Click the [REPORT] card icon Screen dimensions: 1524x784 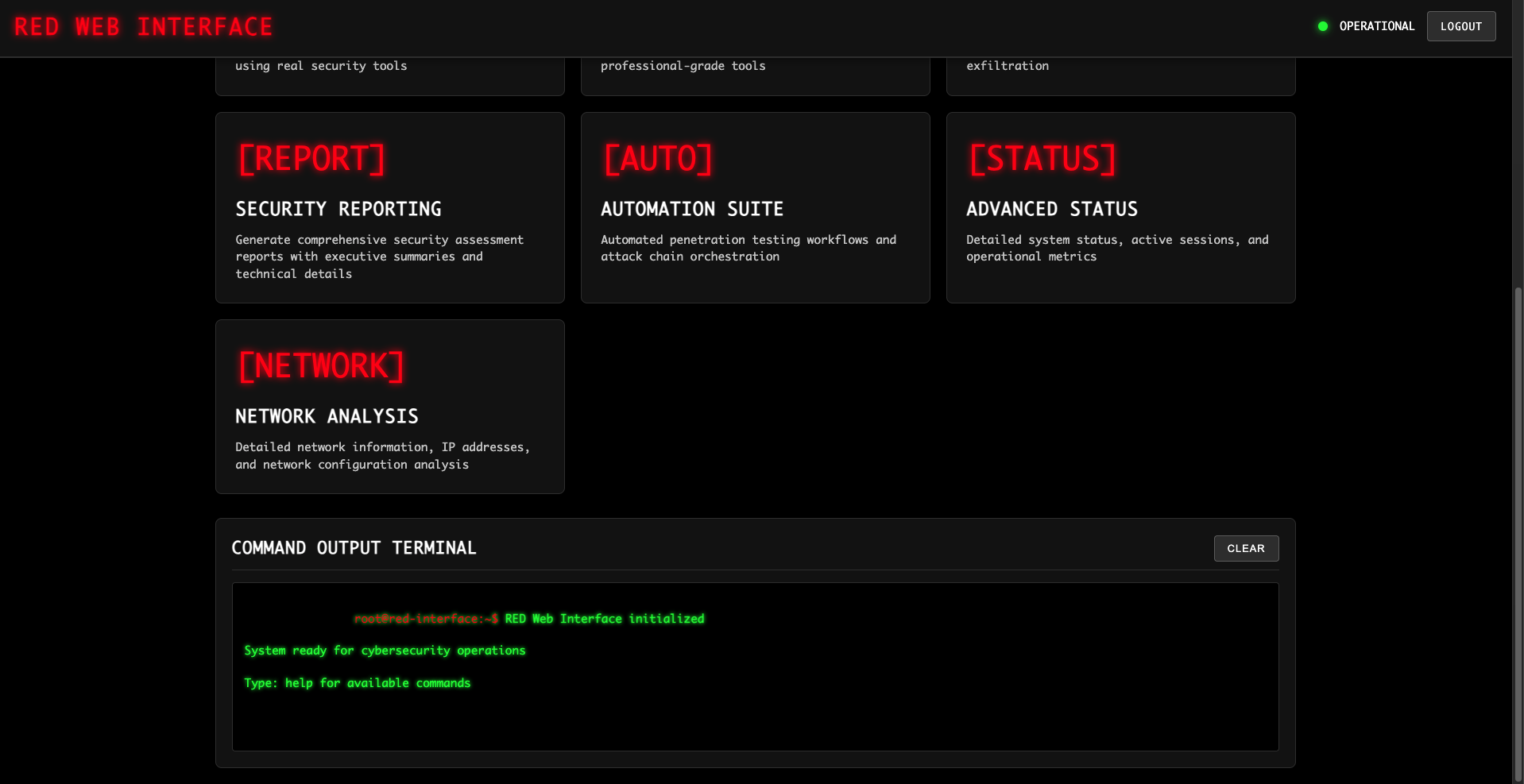[x=311, y=159]
